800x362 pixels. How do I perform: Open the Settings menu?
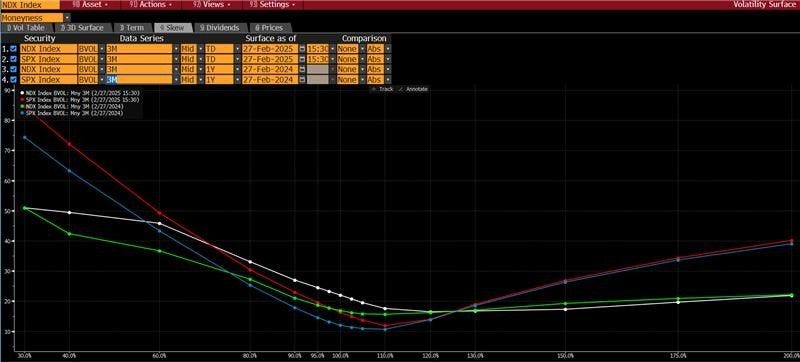[273, 5]
